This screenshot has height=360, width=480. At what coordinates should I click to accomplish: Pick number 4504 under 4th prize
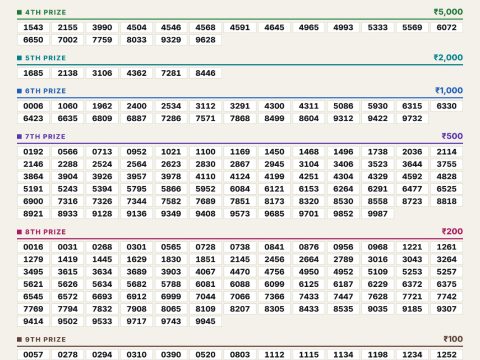pos(137,27)
